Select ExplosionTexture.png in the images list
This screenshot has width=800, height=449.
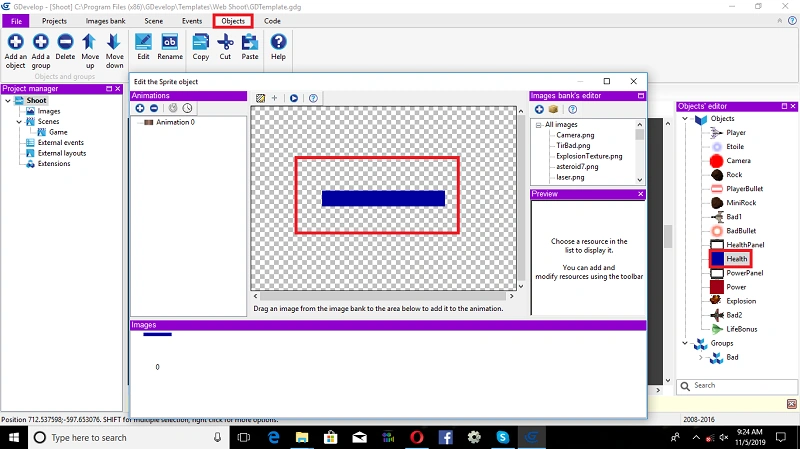(x=589, y=156)
